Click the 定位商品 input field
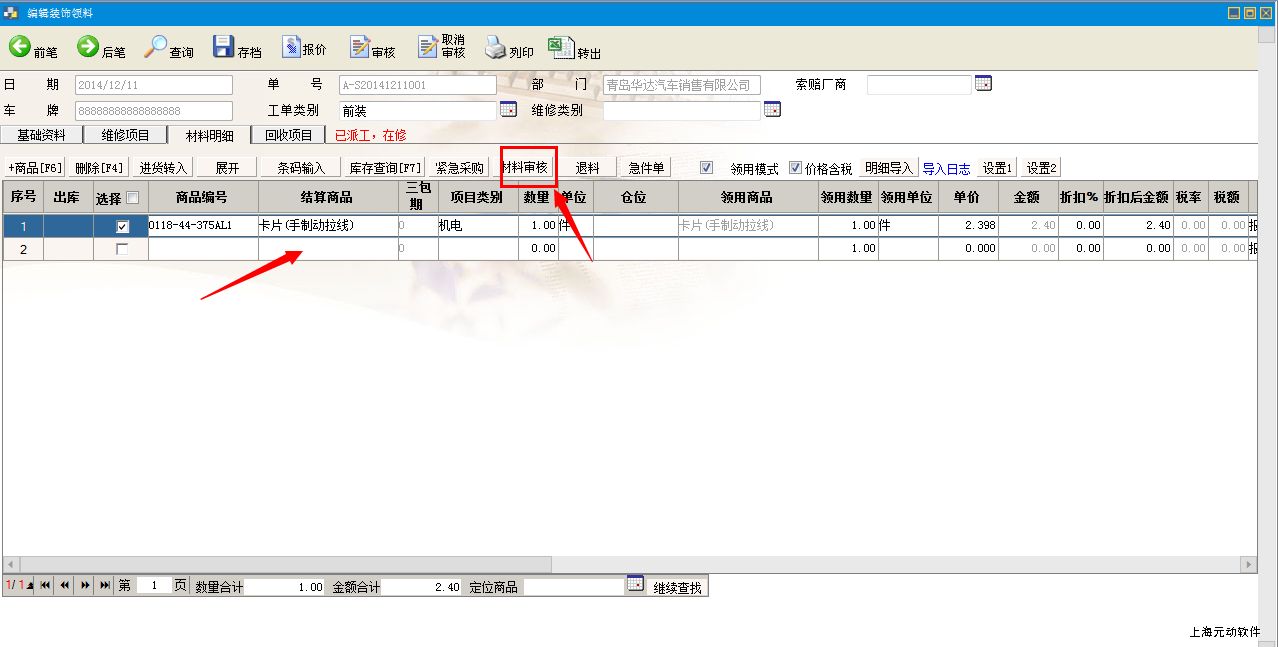 (573, 587)
